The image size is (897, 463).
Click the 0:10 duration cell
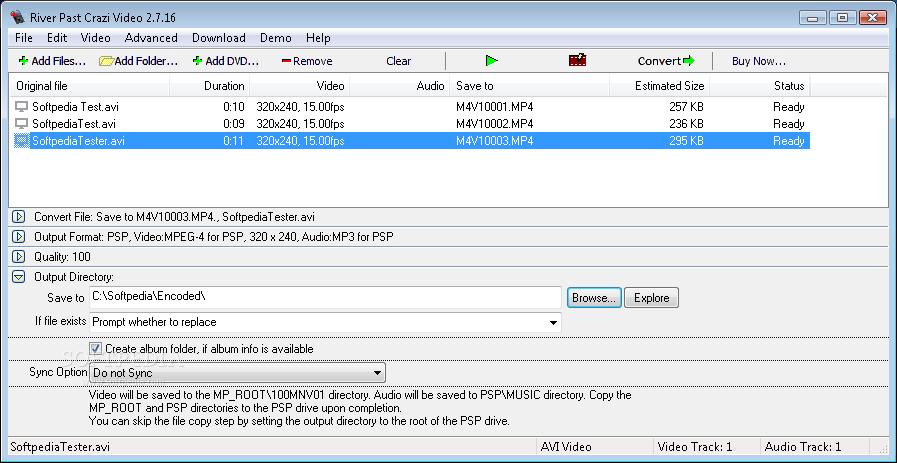pos(233,106)
